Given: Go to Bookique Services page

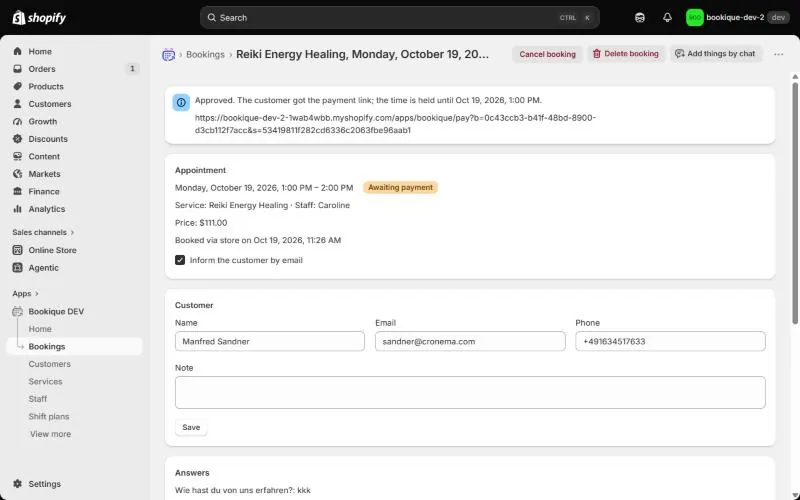Looking at the screenshot, I should tap(45, 381).
